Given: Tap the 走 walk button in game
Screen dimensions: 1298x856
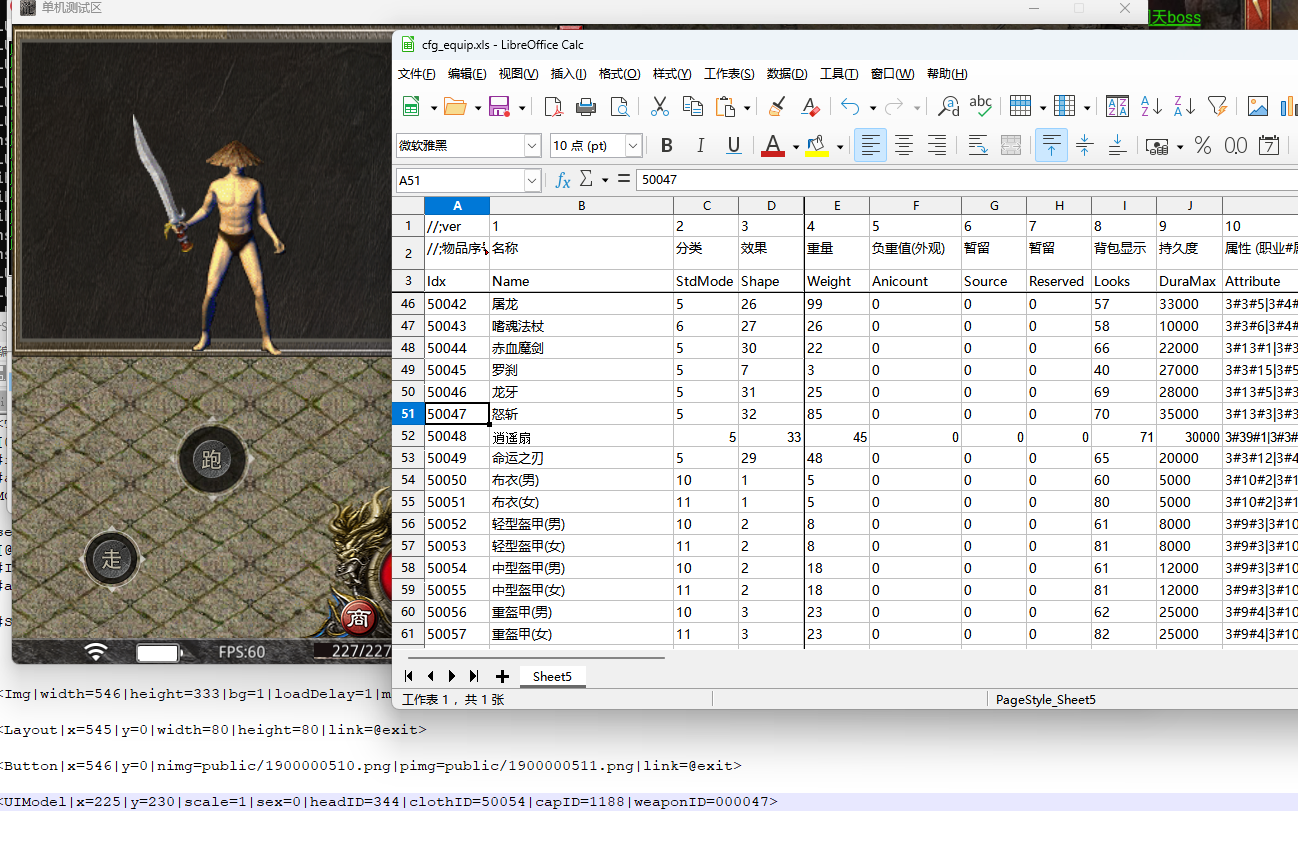Looking at the screenshot, I should (111, 559).
